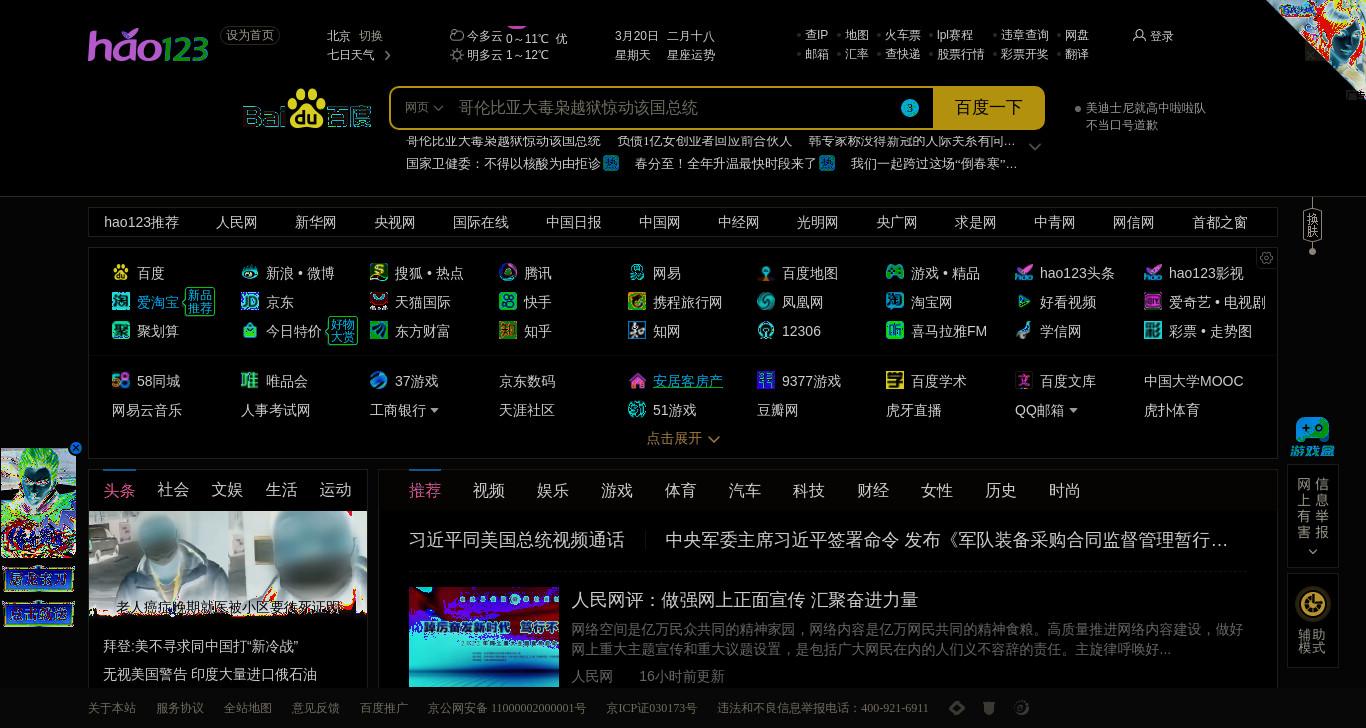
Task: Click the 快手 icon
Action: pyautogui.click(x=508, y=301)
